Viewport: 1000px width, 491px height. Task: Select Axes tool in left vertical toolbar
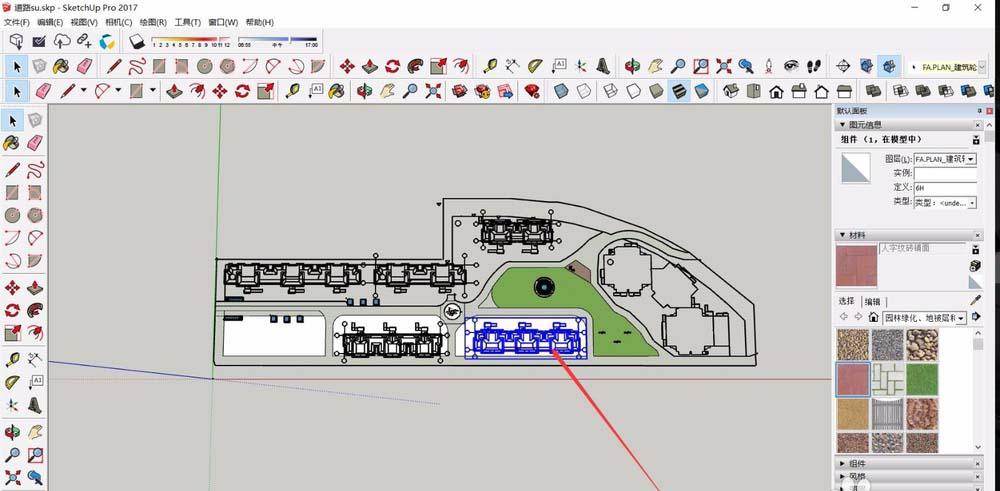[12, 406]
